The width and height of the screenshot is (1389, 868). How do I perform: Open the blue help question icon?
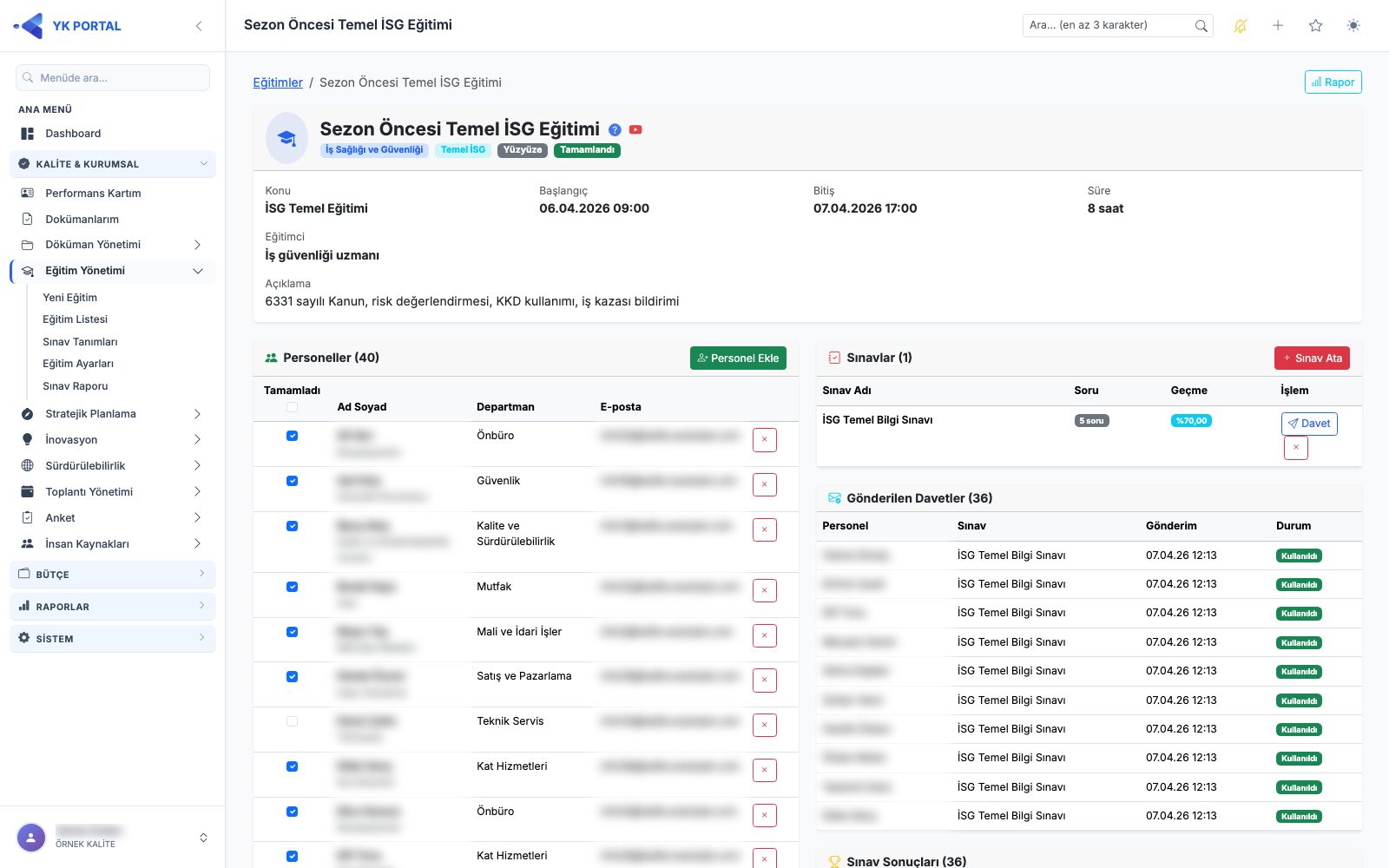pos(615,129)
